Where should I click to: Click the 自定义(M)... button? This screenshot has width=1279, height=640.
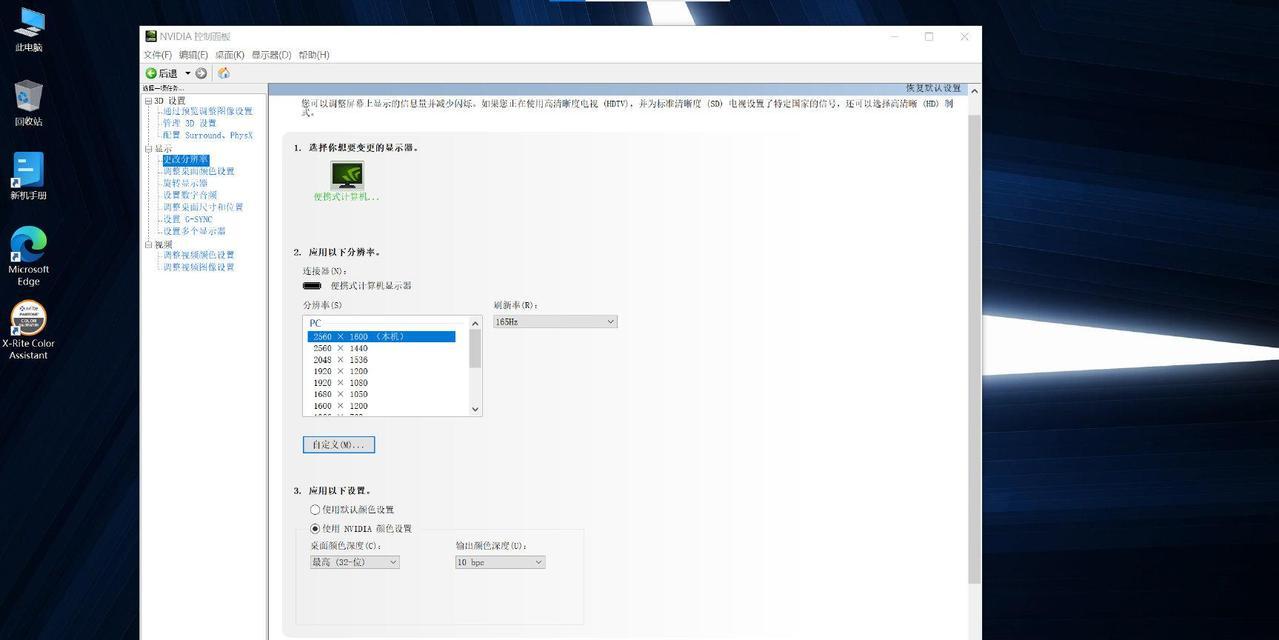click(x=339, y=444)
